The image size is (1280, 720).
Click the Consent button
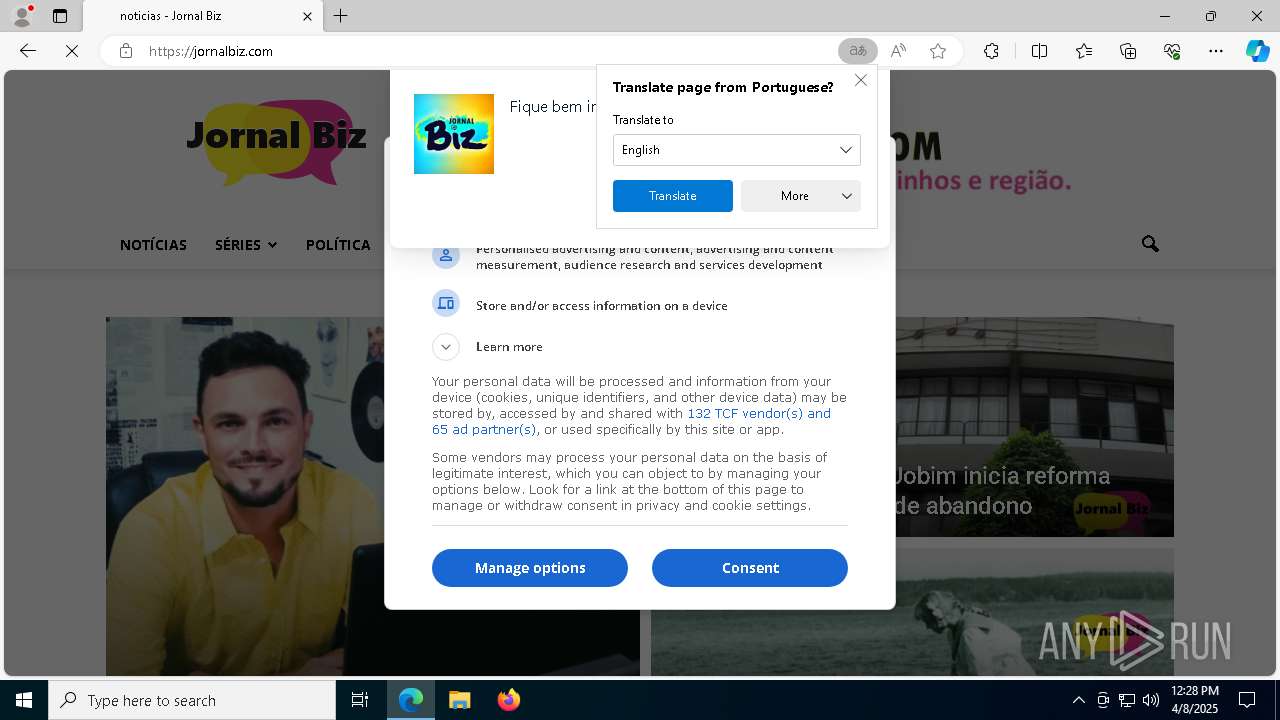coord(750,568)
